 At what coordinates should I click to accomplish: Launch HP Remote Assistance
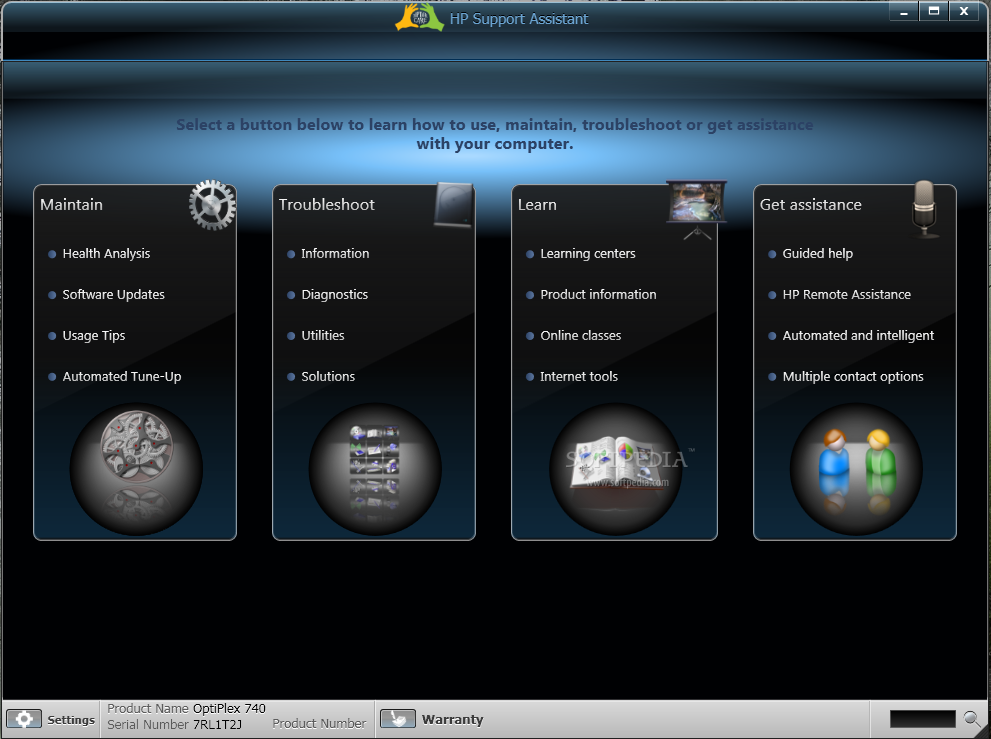tap(847, 295)
